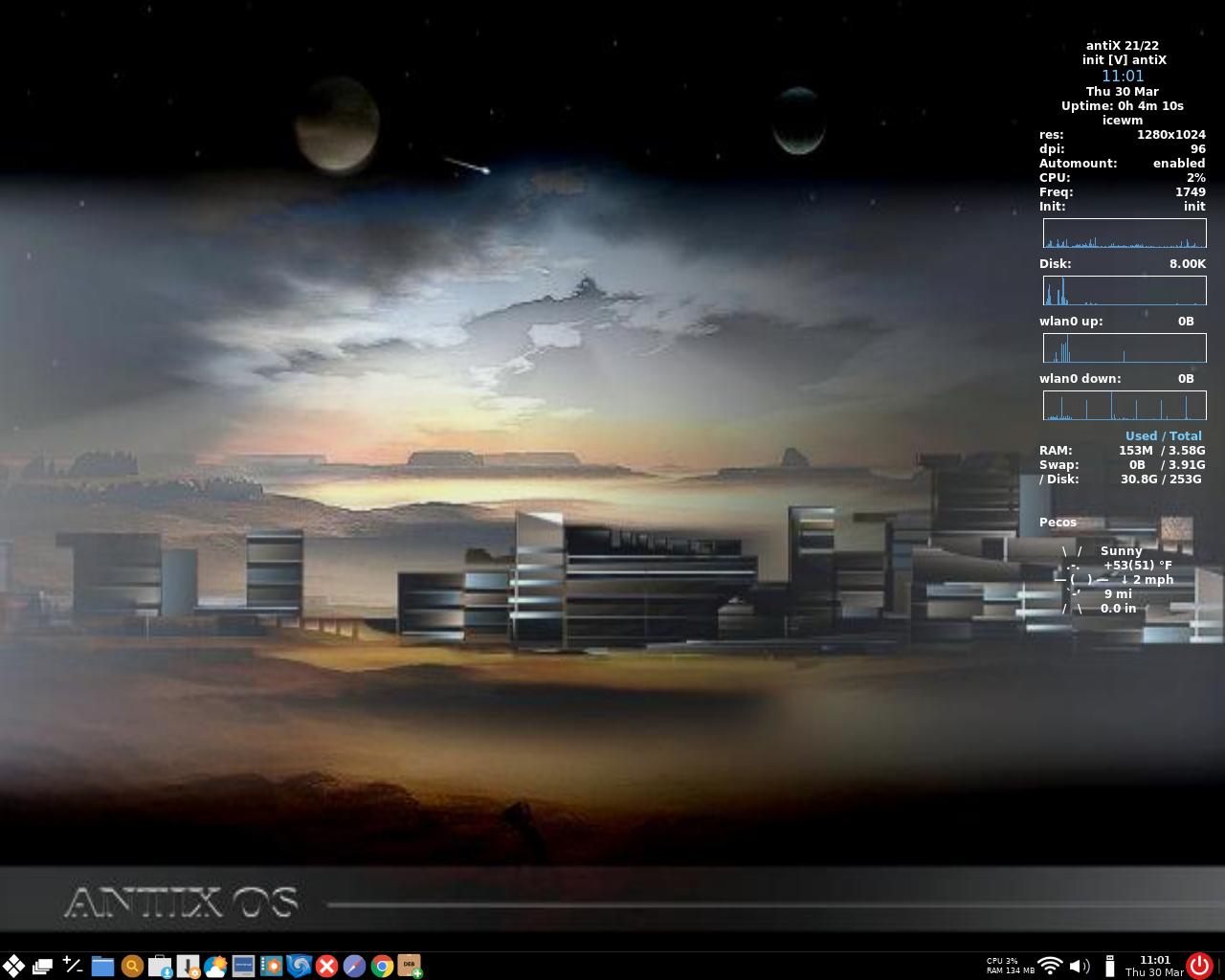Click the 'icewm' window manager label
Viewport: 1225px width, 980px height.
[x=1123, y=120]
